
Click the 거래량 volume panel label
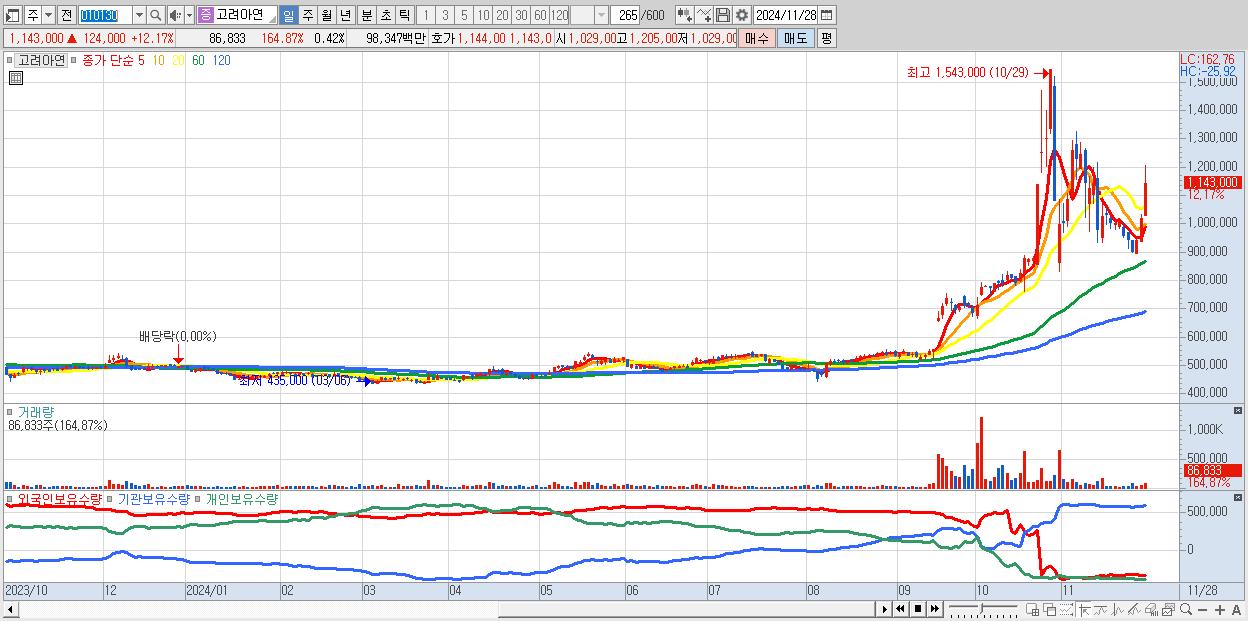(35, 411)
